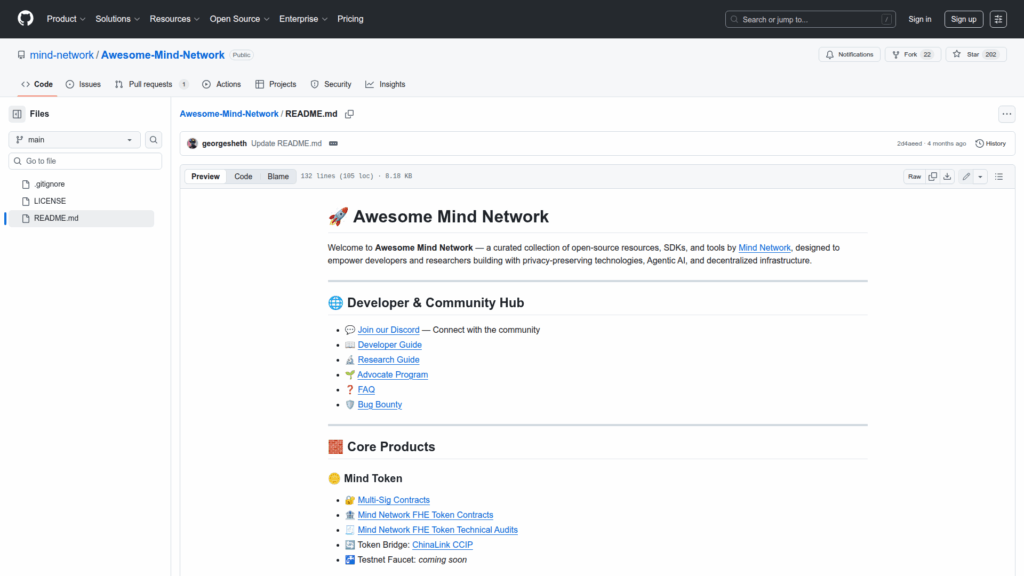Click georgesheth's avatar image
Viewport: 1024px width, 576px height.
[192, 144]
